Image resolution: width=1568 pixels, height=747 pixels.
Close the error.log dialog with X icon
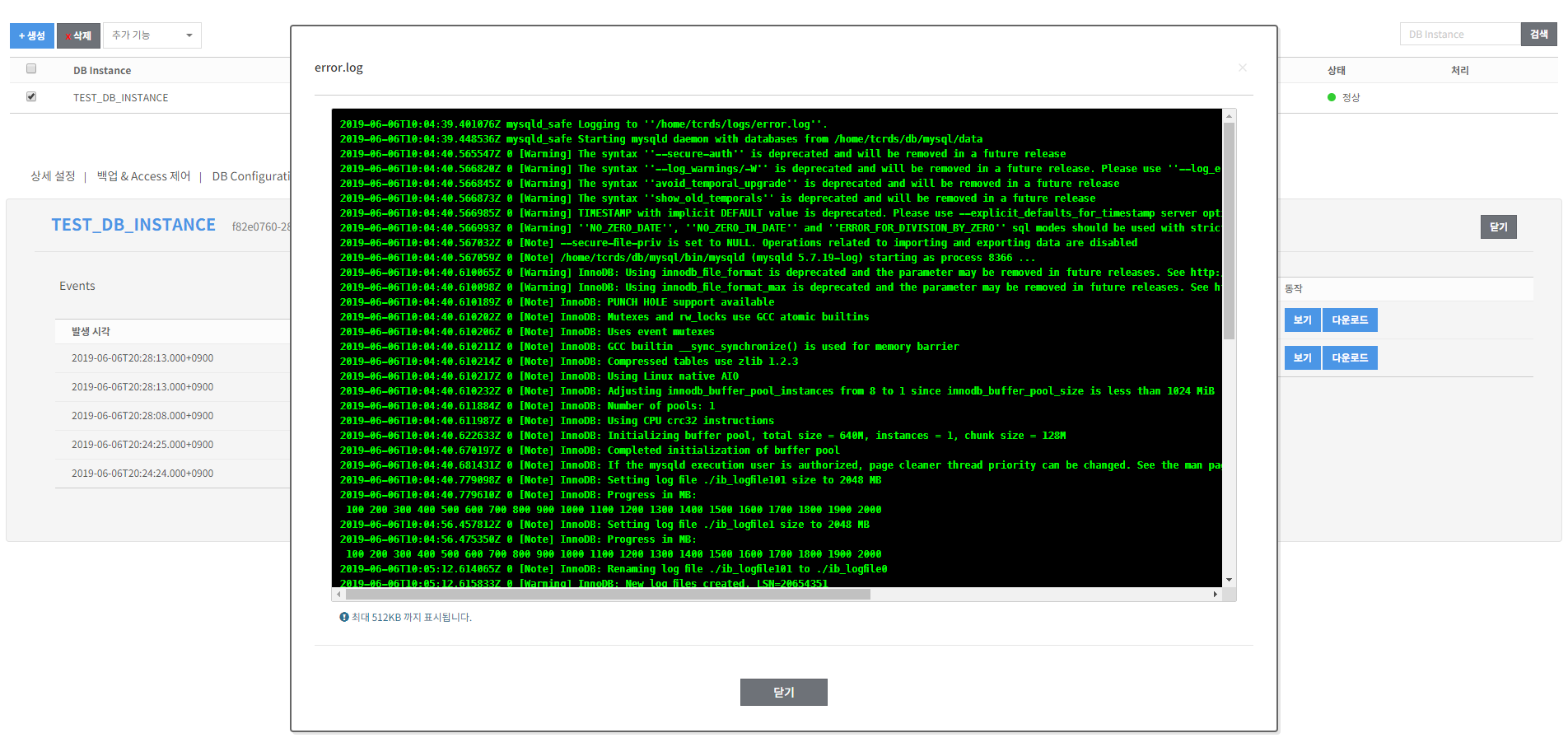click(x=1243, y=68)
